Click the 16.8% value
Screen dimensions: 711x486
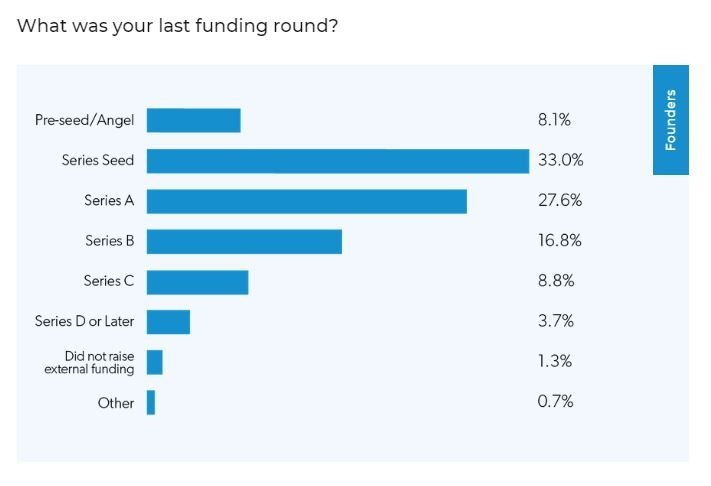point(560,240)
